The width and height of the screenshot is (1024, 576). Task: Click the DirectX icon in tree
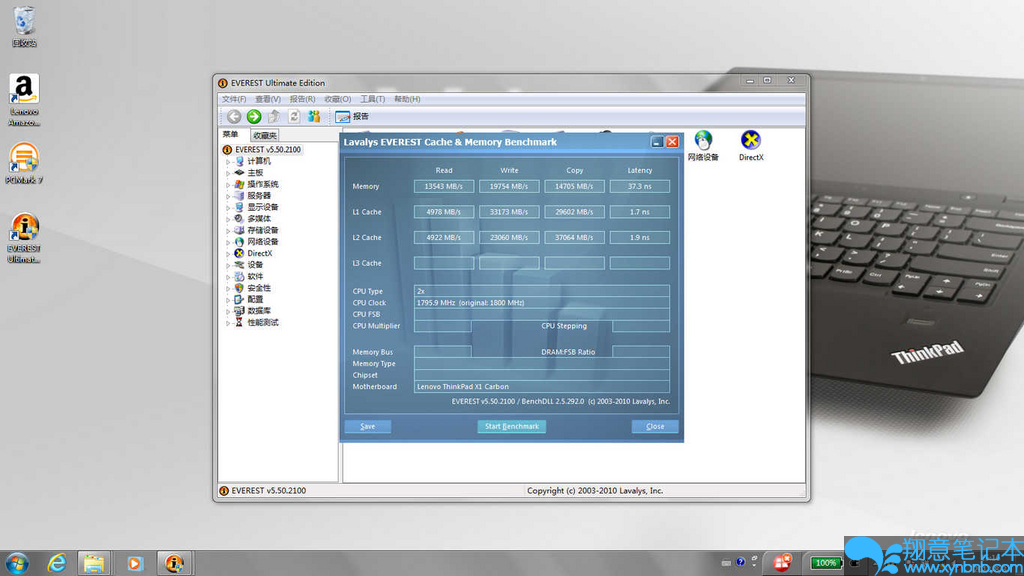pyautogui.click(x=239, y=253)
